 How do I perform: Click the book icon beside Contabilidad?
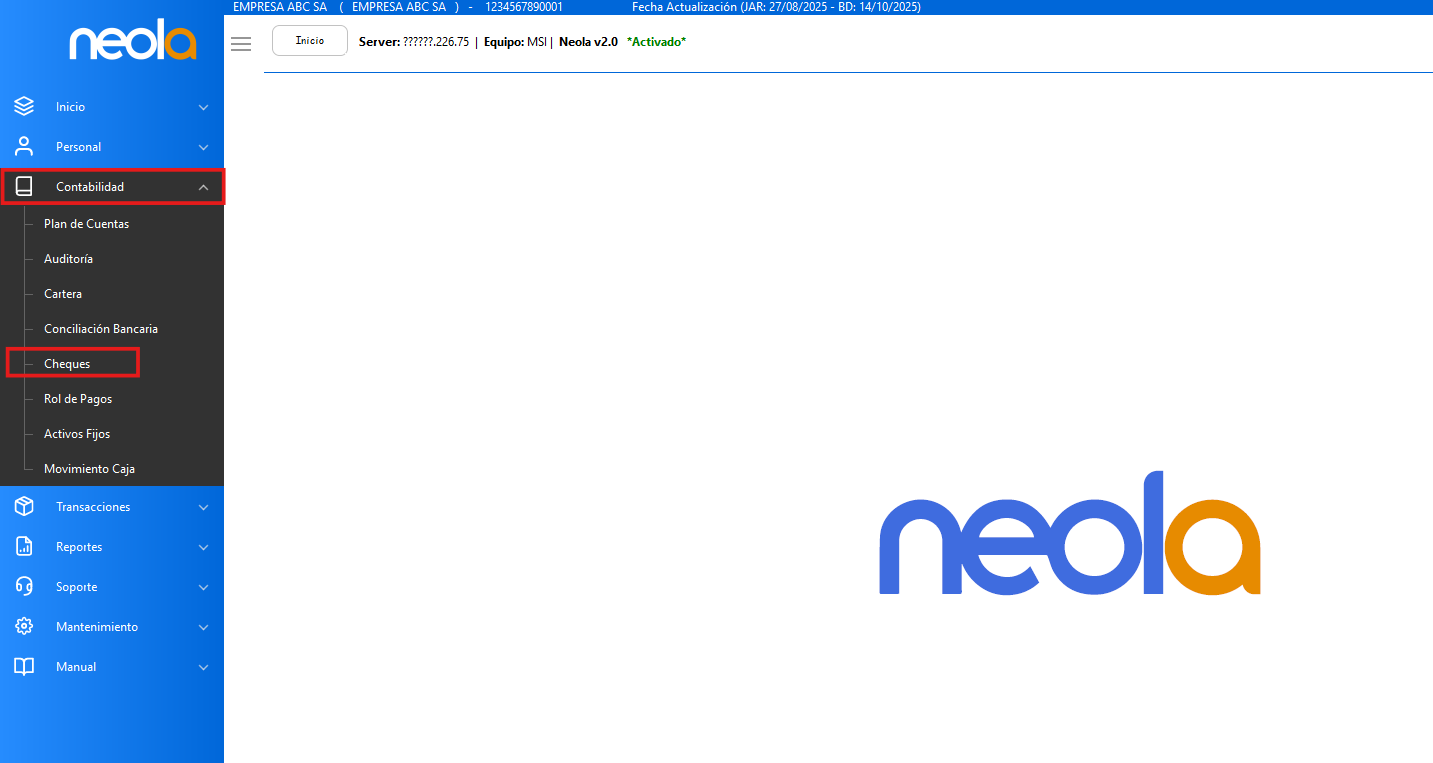pos(24,187)
